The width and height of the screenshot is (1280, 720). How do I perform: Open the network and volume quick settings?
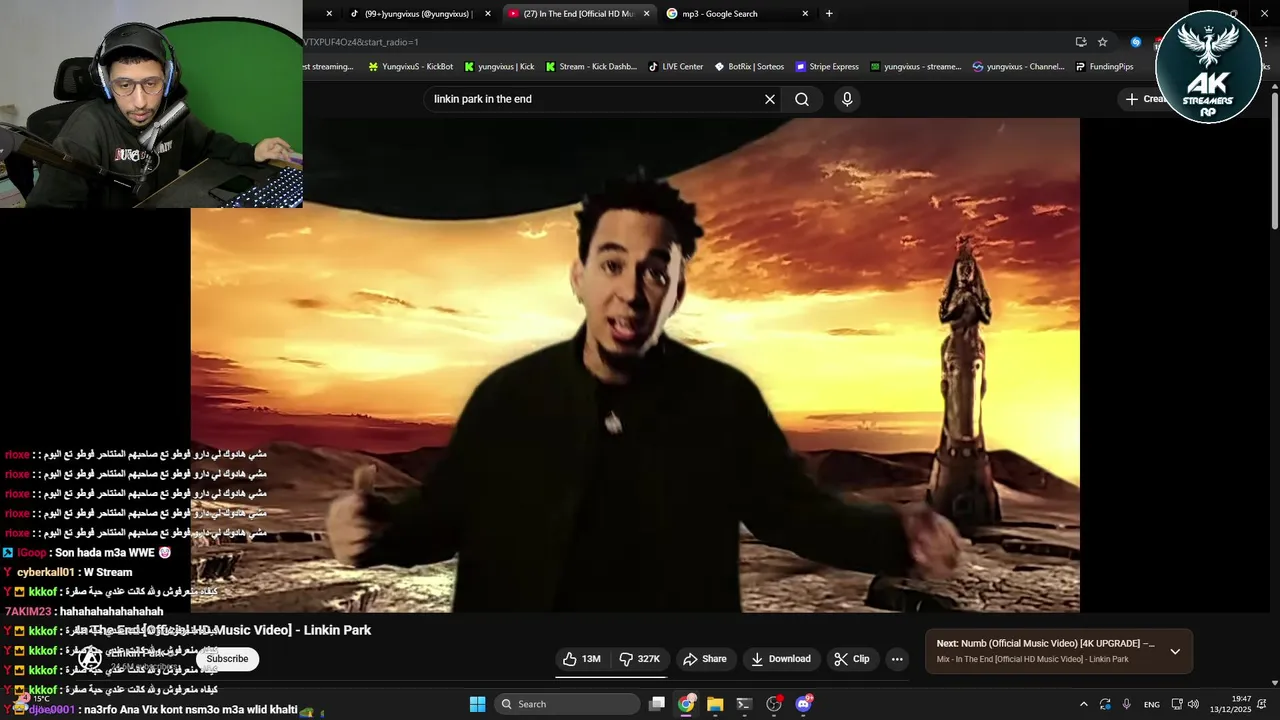click(1185, 704)
